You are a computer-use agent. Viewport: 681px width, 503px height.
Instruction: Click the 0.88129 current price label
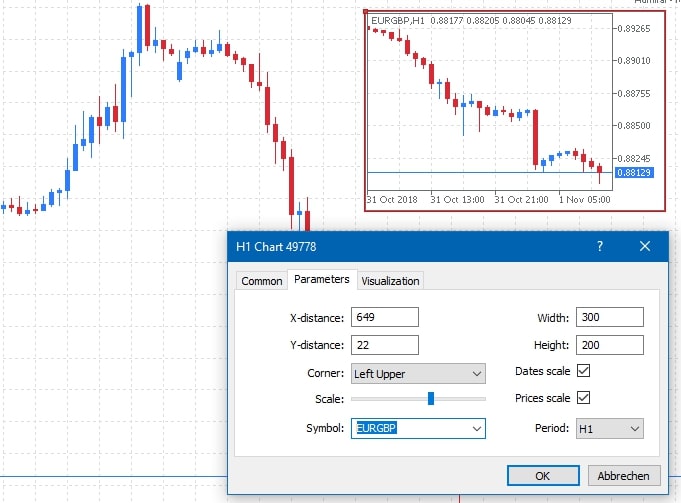pos(635,173)
